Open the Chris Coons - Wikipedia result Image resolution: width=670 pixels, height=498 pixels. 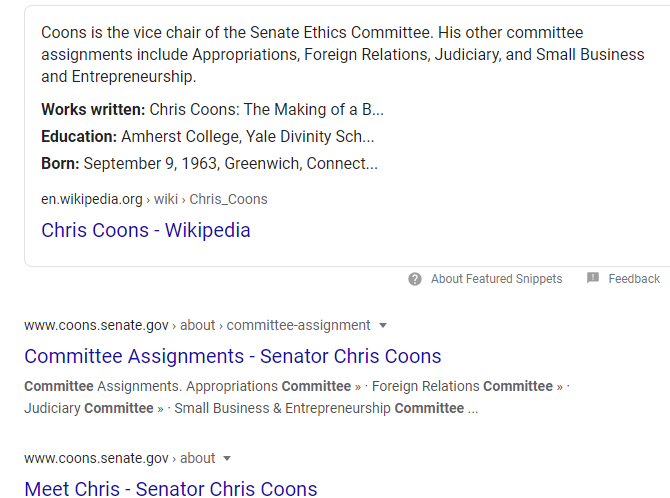pyautogui.click(x=146, y=230)
